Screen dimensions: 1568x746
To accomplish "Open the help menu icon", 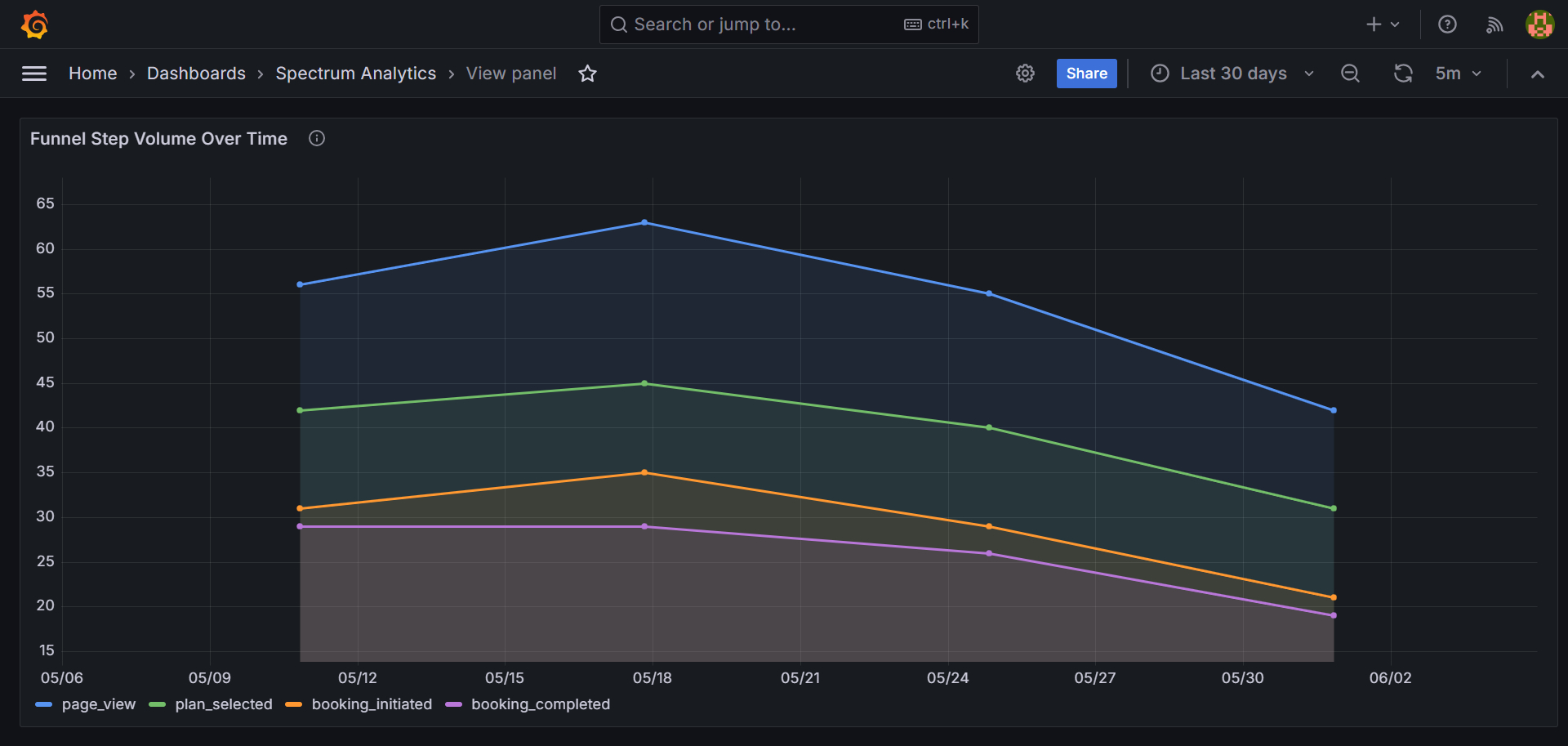I will 1447,25.
